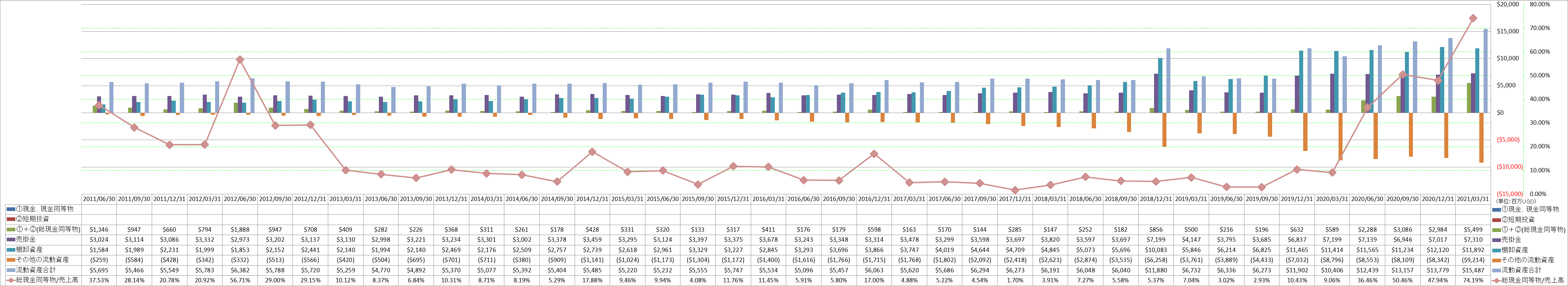This screenshot has height=286, width=1568.
Task: Select the ($9,214) cell
Action: (x=1473, y=260)
